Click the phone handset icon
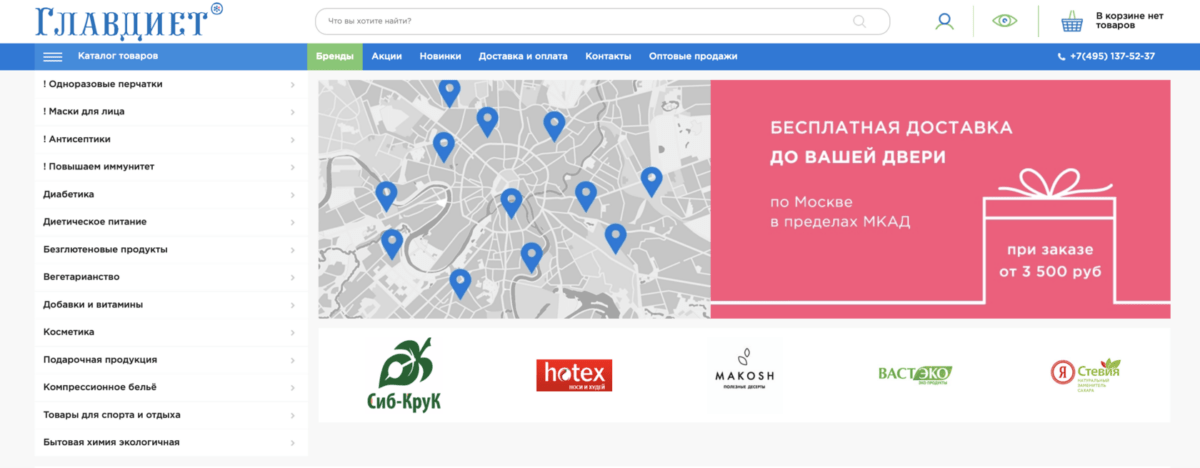 pos(1061,57)
